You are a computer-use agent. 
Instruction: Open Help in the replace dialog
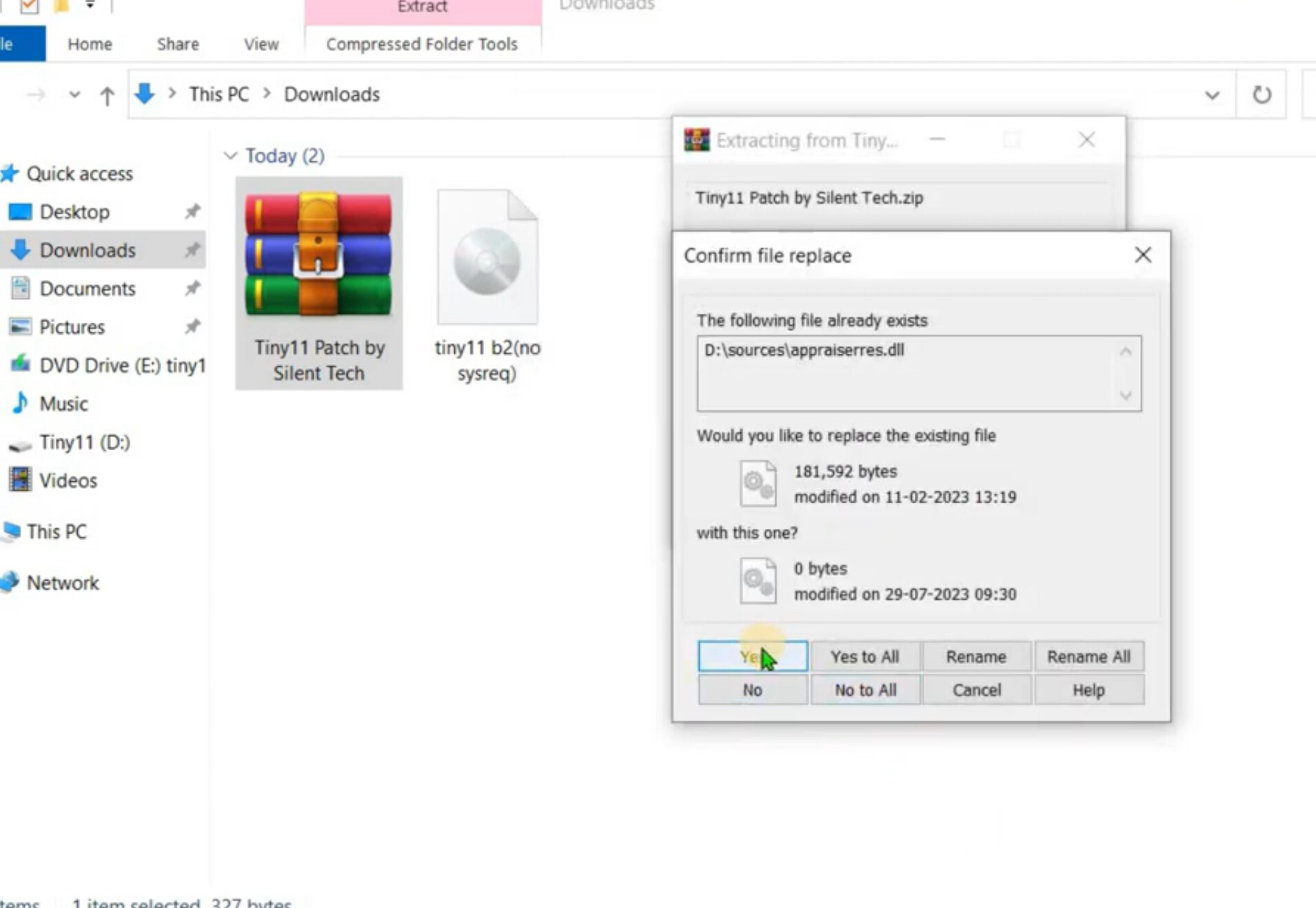pyautogui.click(x=1089, y=690)
